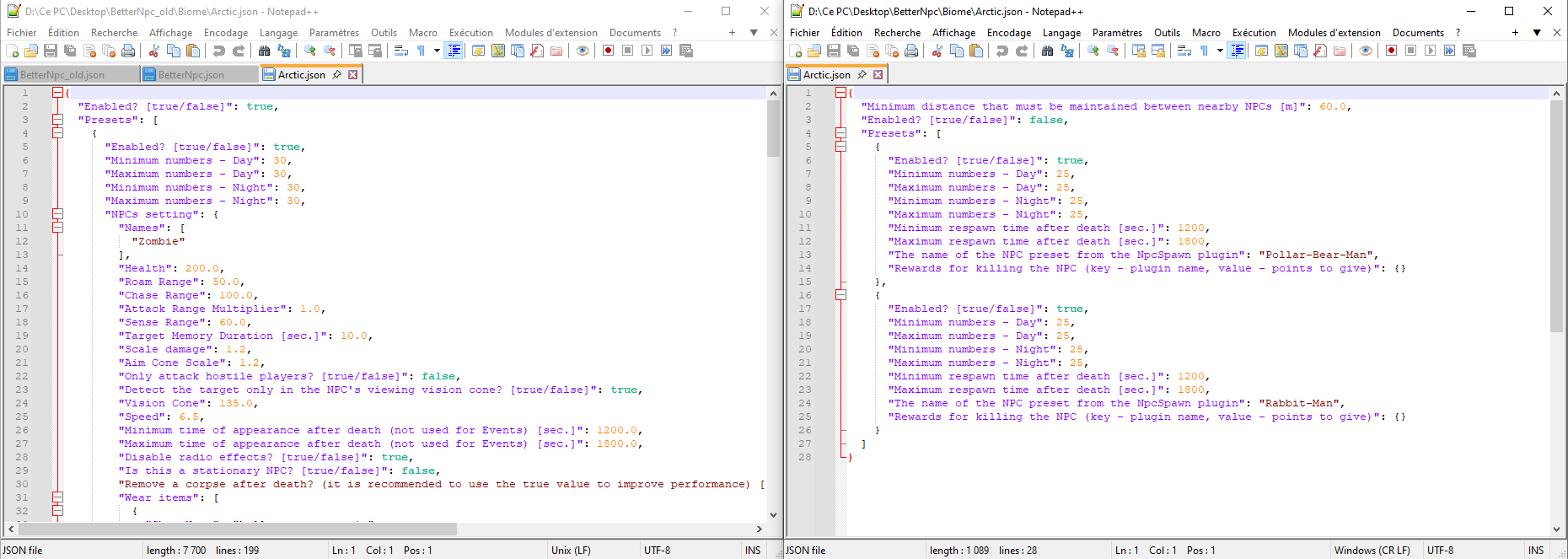
Task: Click the binoculars Find icon in left window
Action: point(264,51)
